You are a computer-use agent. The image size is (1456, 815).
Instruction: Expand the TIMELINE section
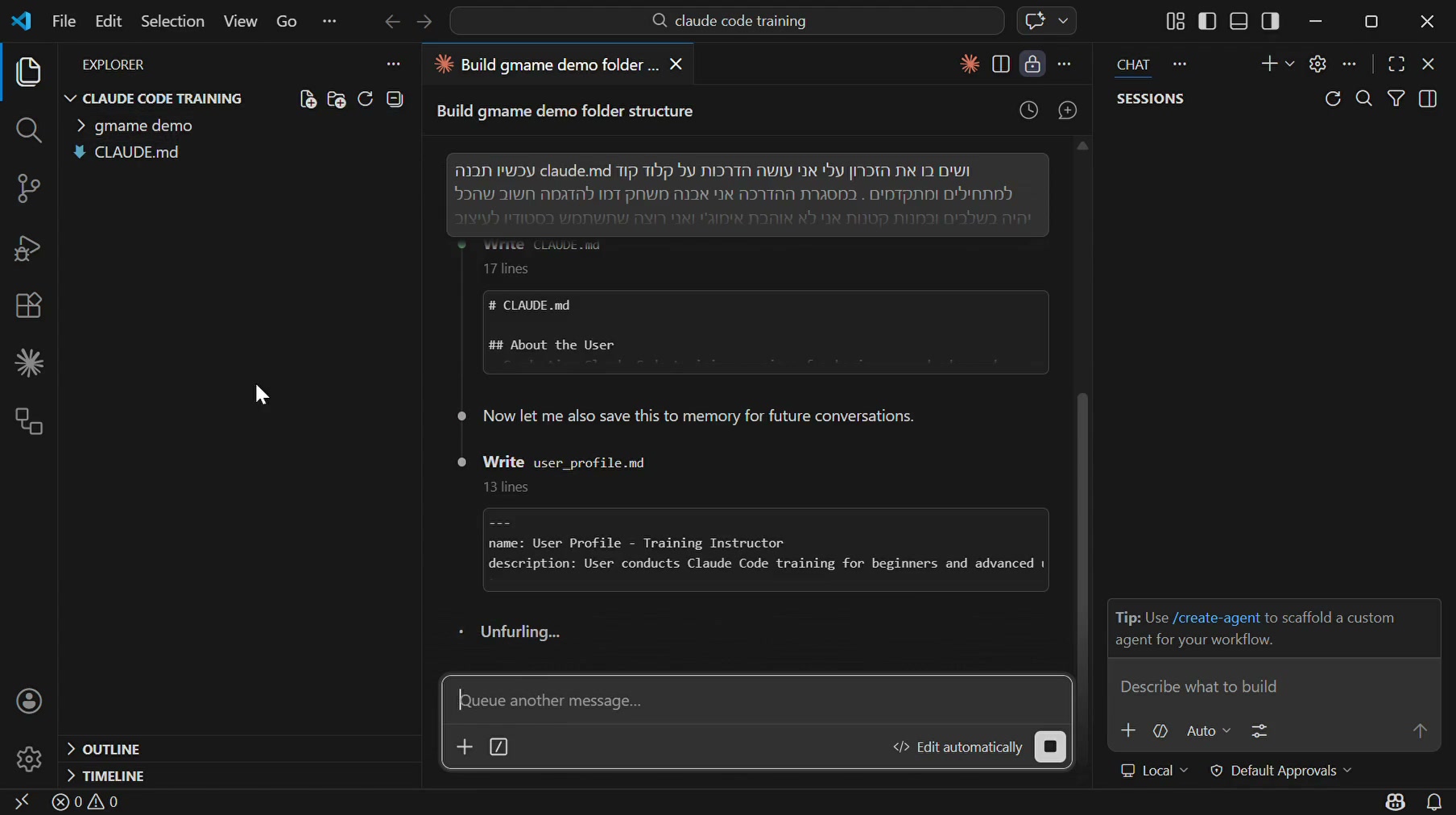point(105,776)
